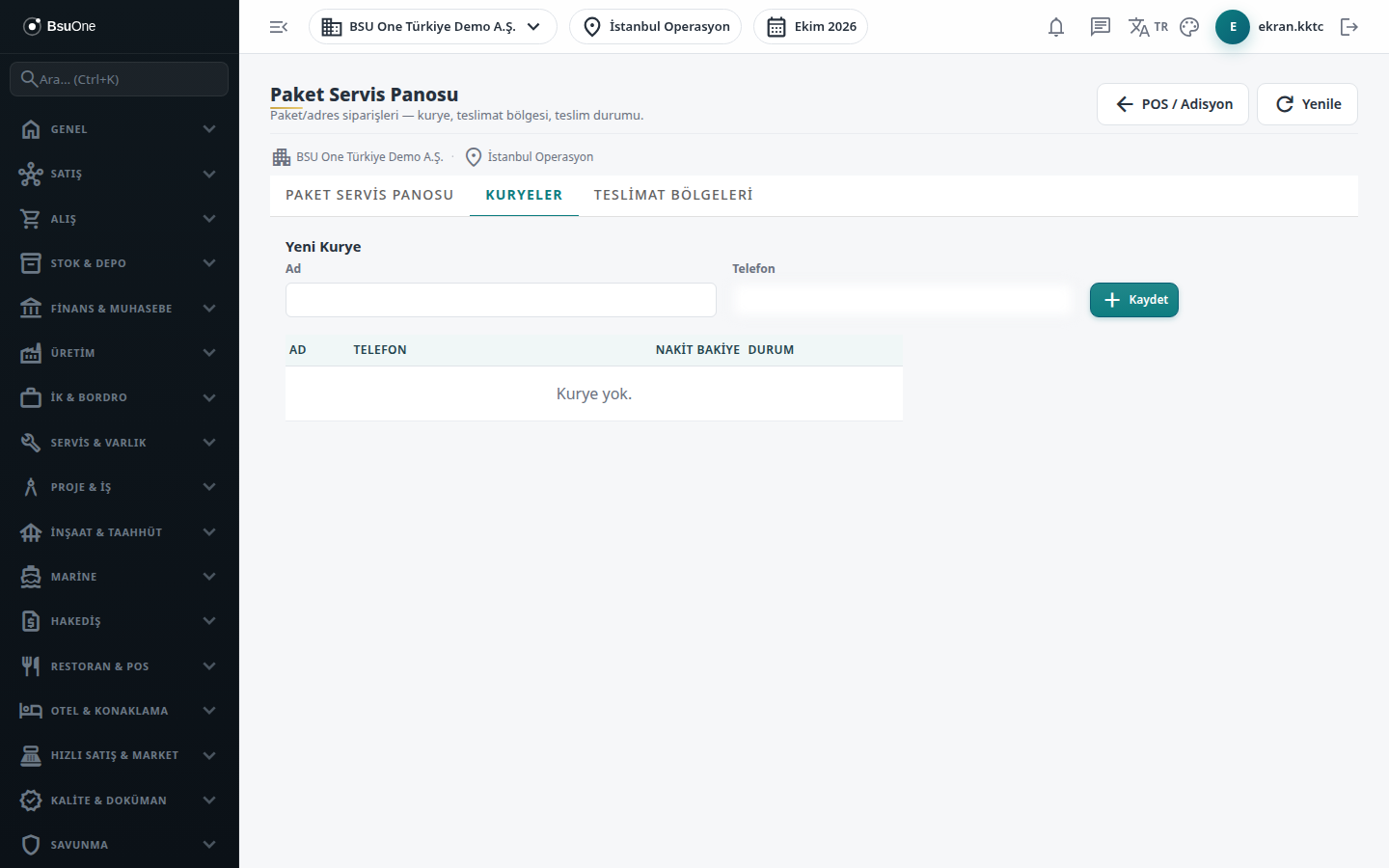Open the messages chat icon
Screen dimensions: 1389x868
(x=1101, y=27)
